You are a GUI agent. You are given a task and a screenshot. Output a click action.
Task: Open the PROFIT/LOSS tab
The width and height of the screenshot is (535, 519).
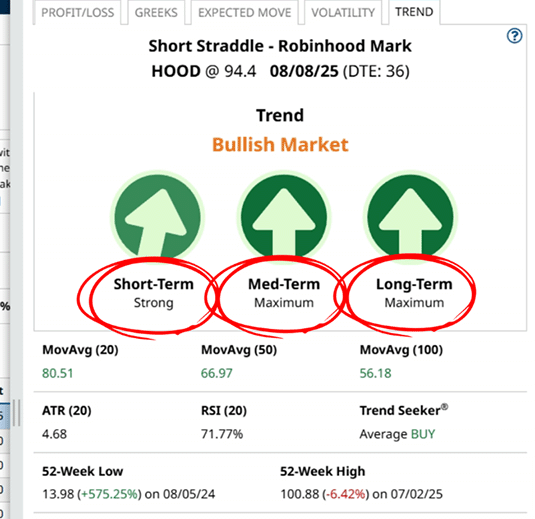pyautogui.click(x=77, y=13)
